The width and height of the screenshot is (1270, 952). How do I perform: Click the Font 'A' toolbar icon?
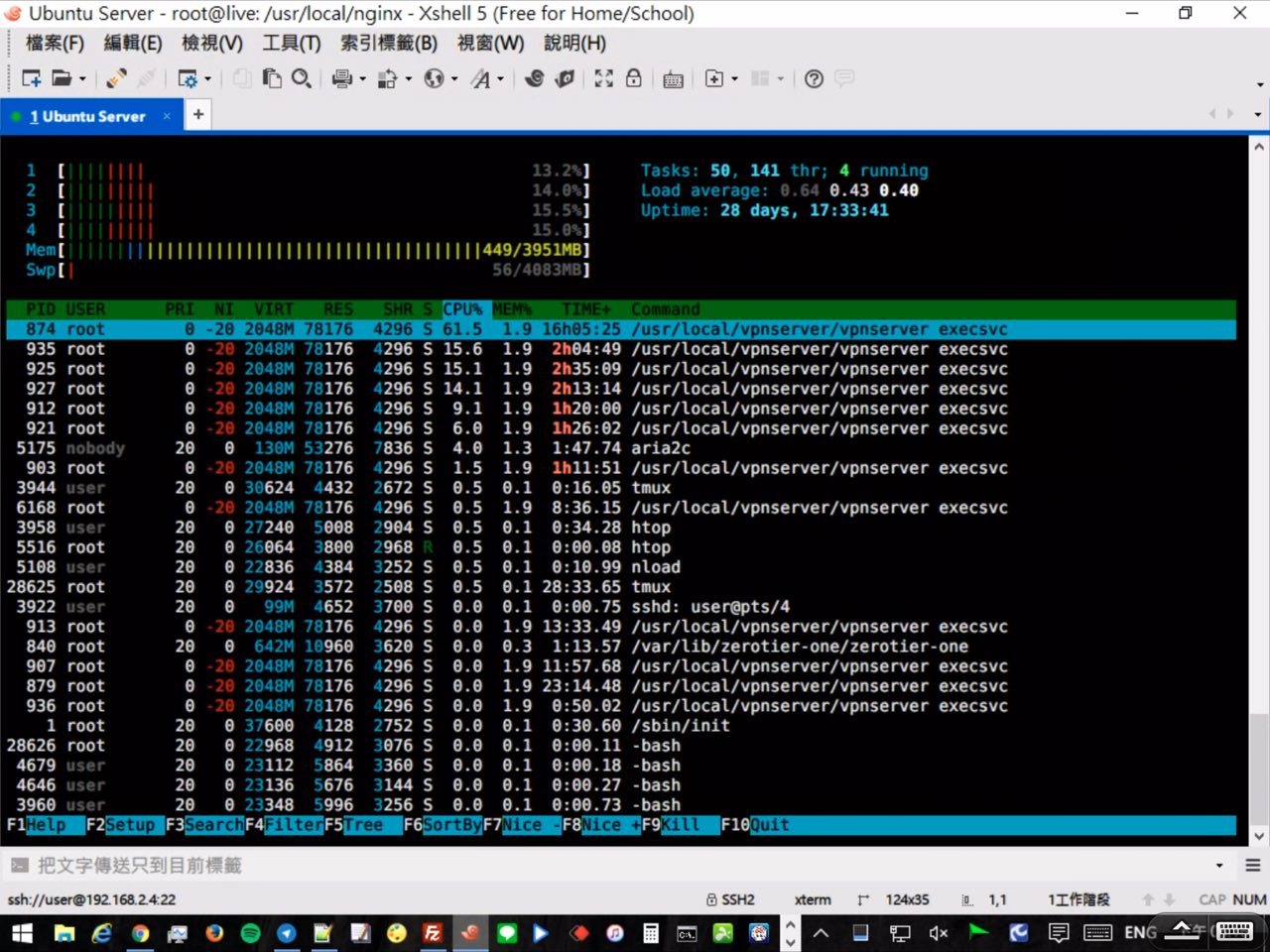click(480, 78)
